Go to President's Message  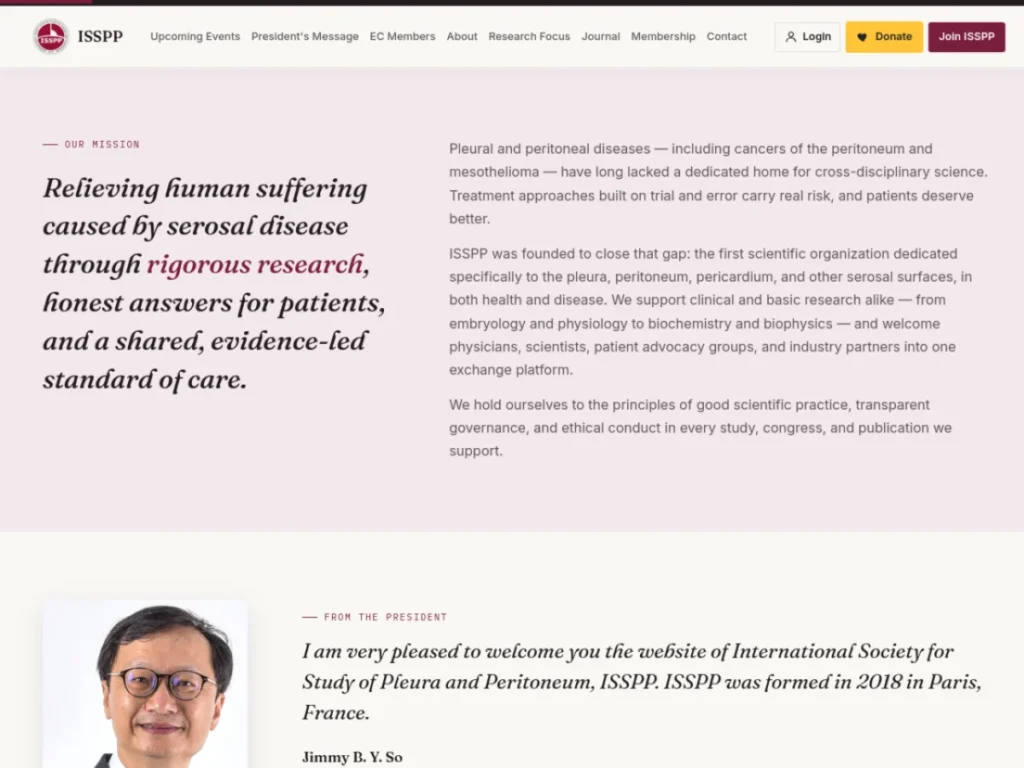pos(305,37)
